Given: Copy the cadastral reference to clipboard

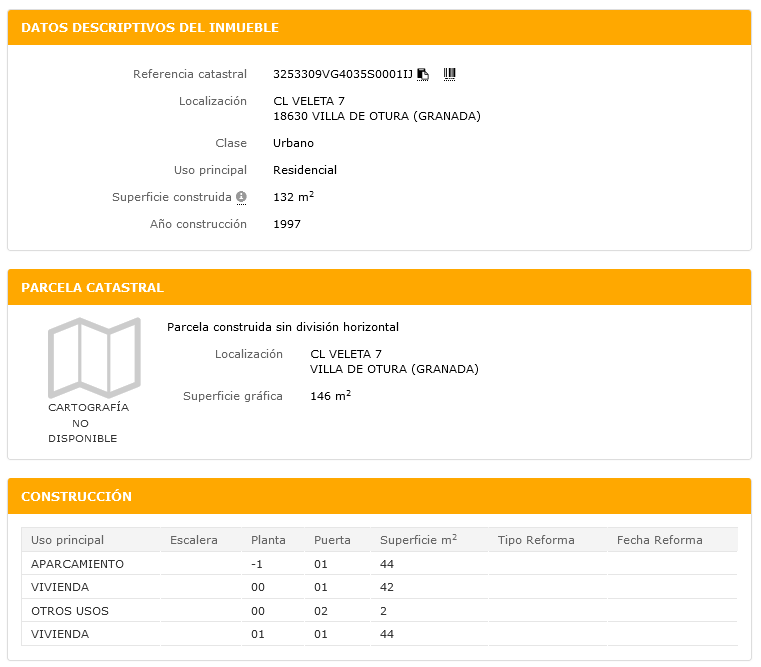Looking at the screenshot, I should click(423, 74).
